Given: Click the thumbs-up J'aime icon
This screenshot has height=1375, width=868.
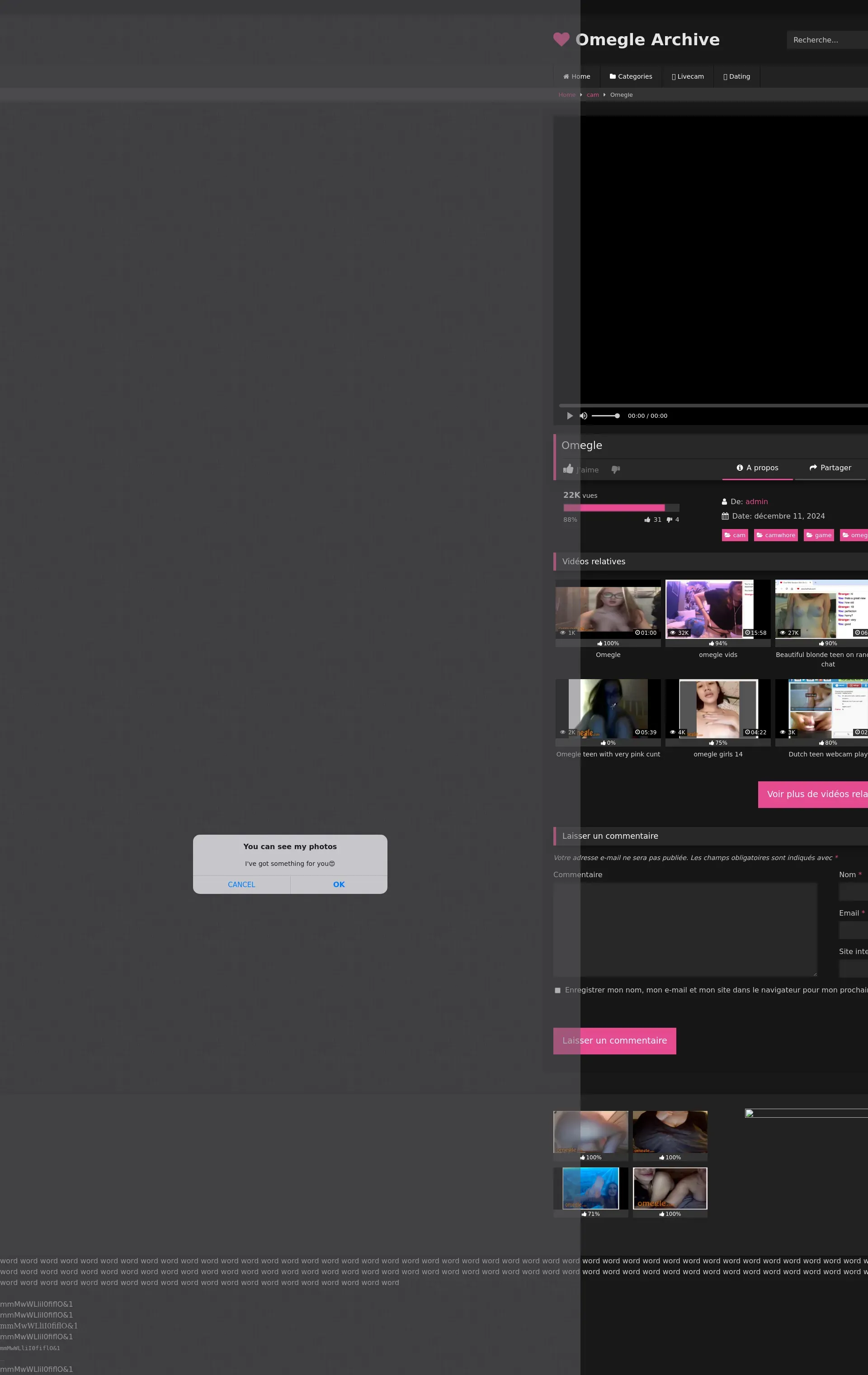Looking at the screenshot, I should coord(568,469).
